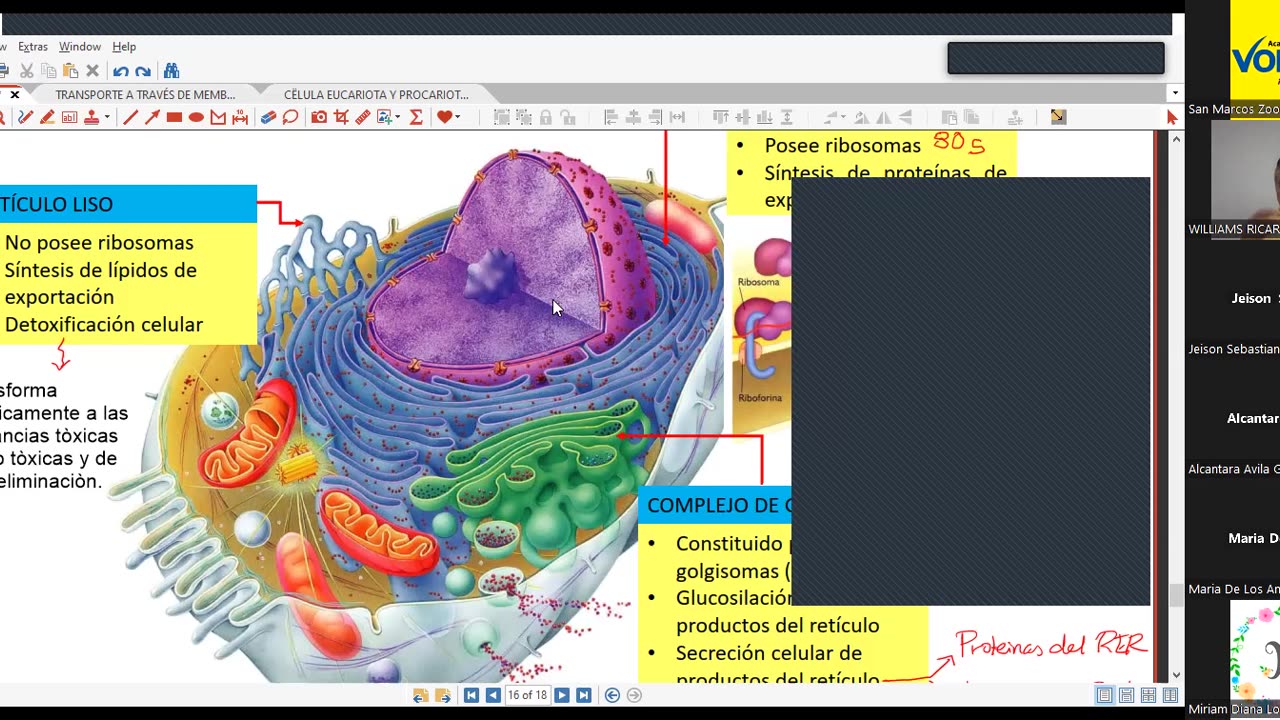Enable single page view layout

pos(1104,696)
